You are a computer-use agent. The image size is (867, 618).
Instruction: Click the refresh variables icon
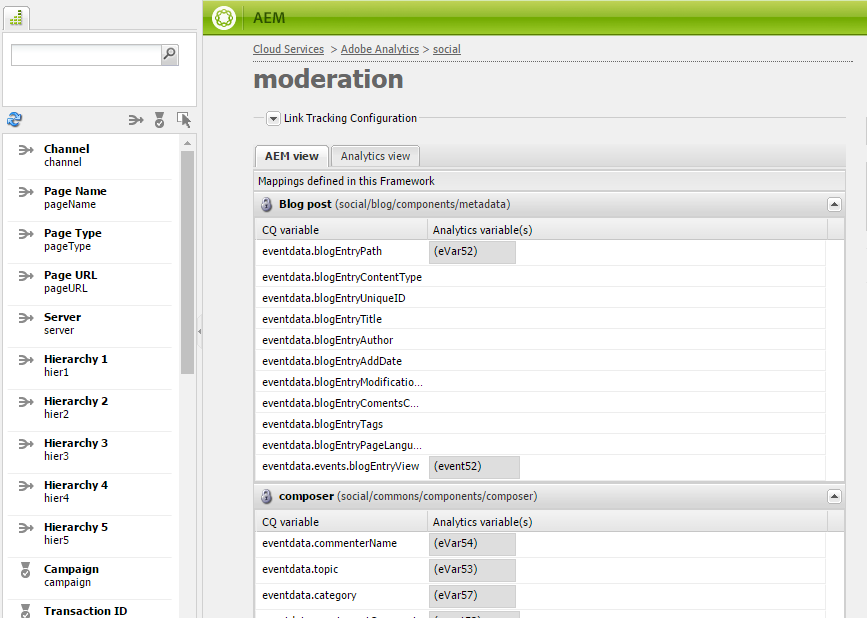point(14,119)
